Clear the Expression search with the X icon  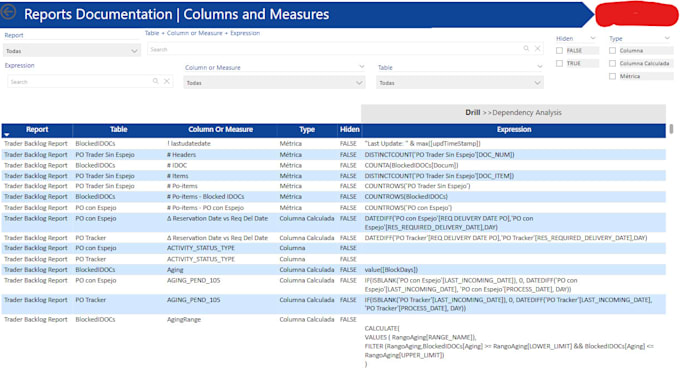coord(167,81)
